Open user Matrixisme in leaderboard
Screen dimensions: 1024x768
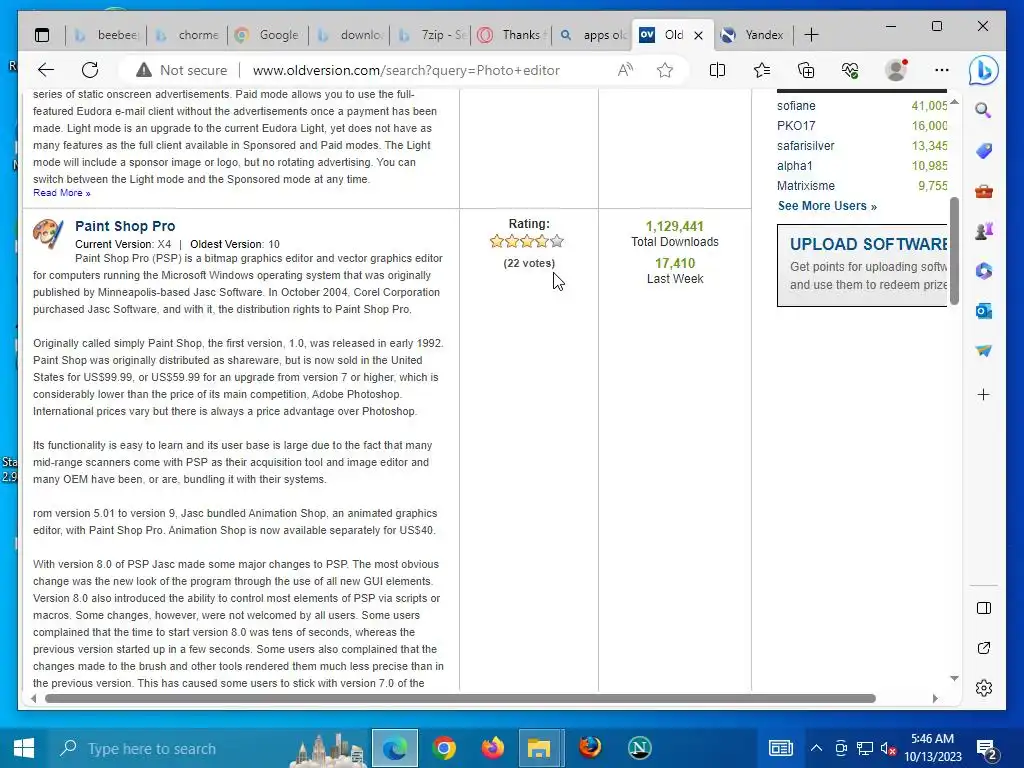coord(806,185)
